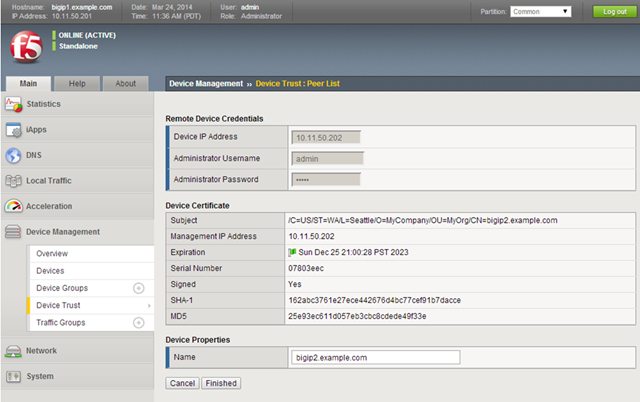
Task: Switch to the About tab
Action: coord(125,84)
